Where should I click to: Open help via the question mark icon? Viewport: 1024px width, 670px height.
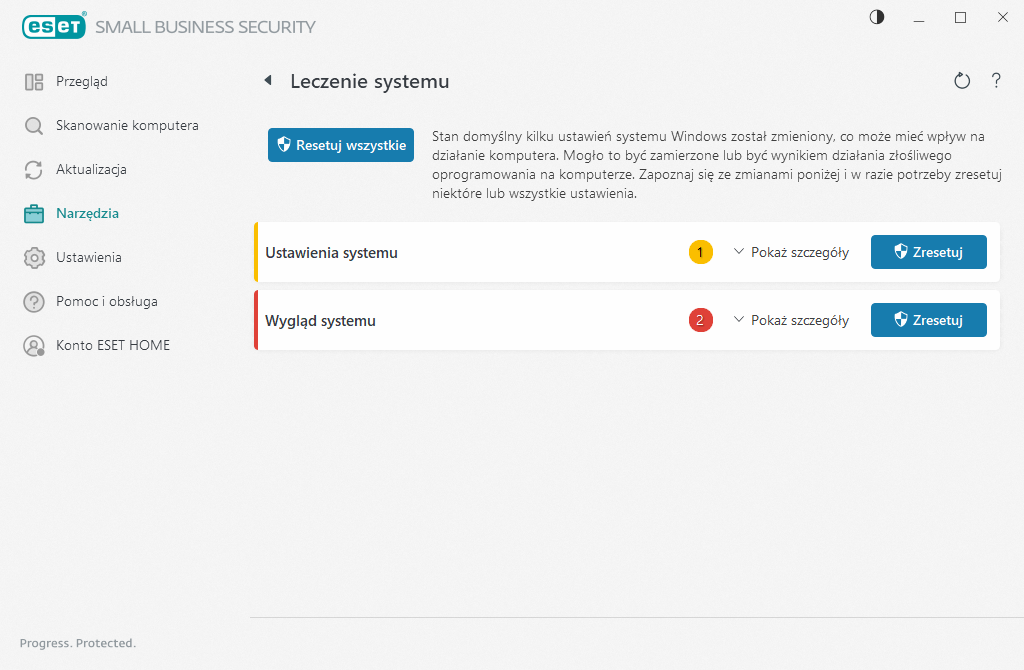coord(996,81)
